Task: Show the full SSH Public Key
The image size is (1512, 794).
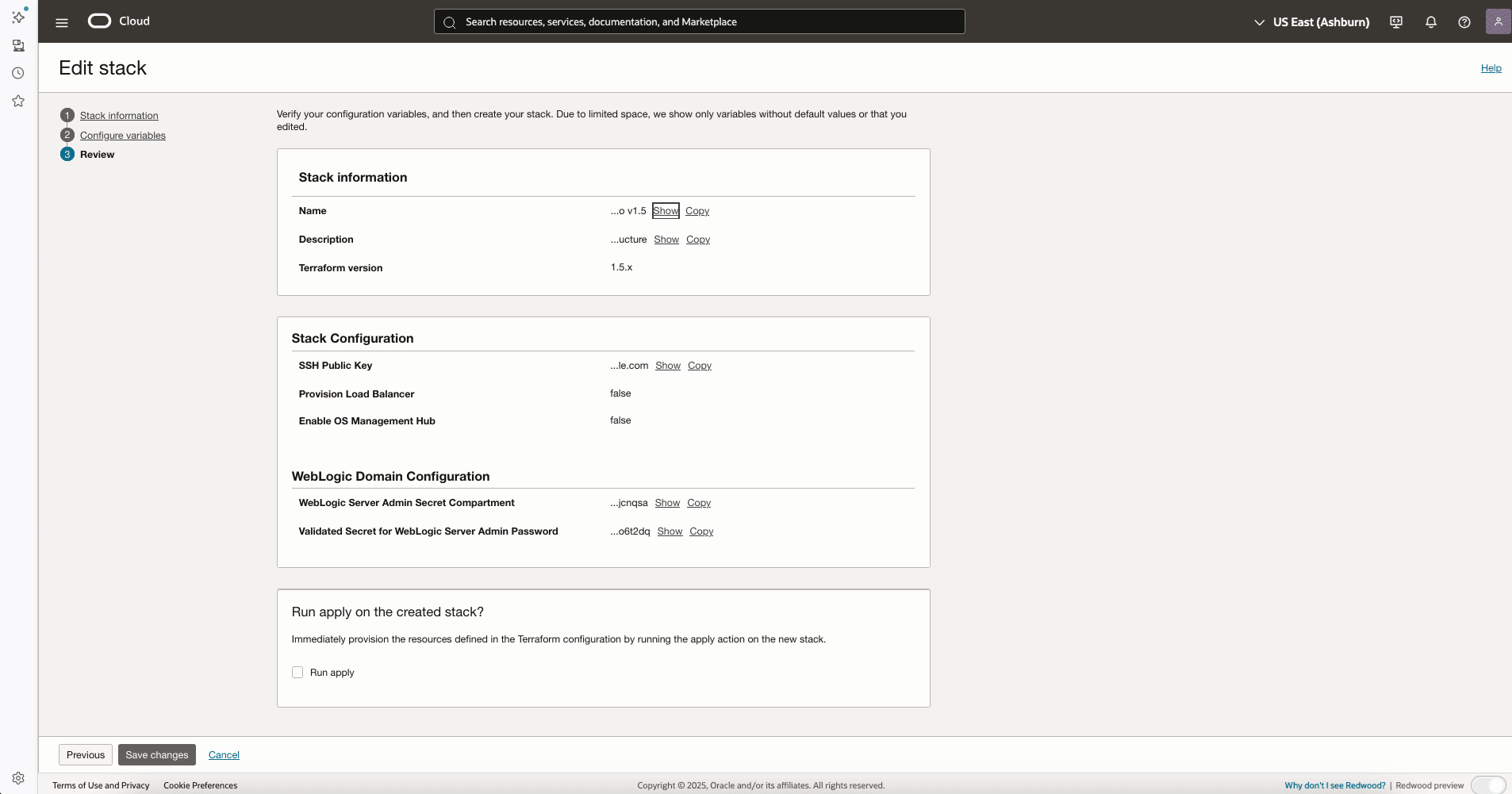Action: tap(668, 366)
